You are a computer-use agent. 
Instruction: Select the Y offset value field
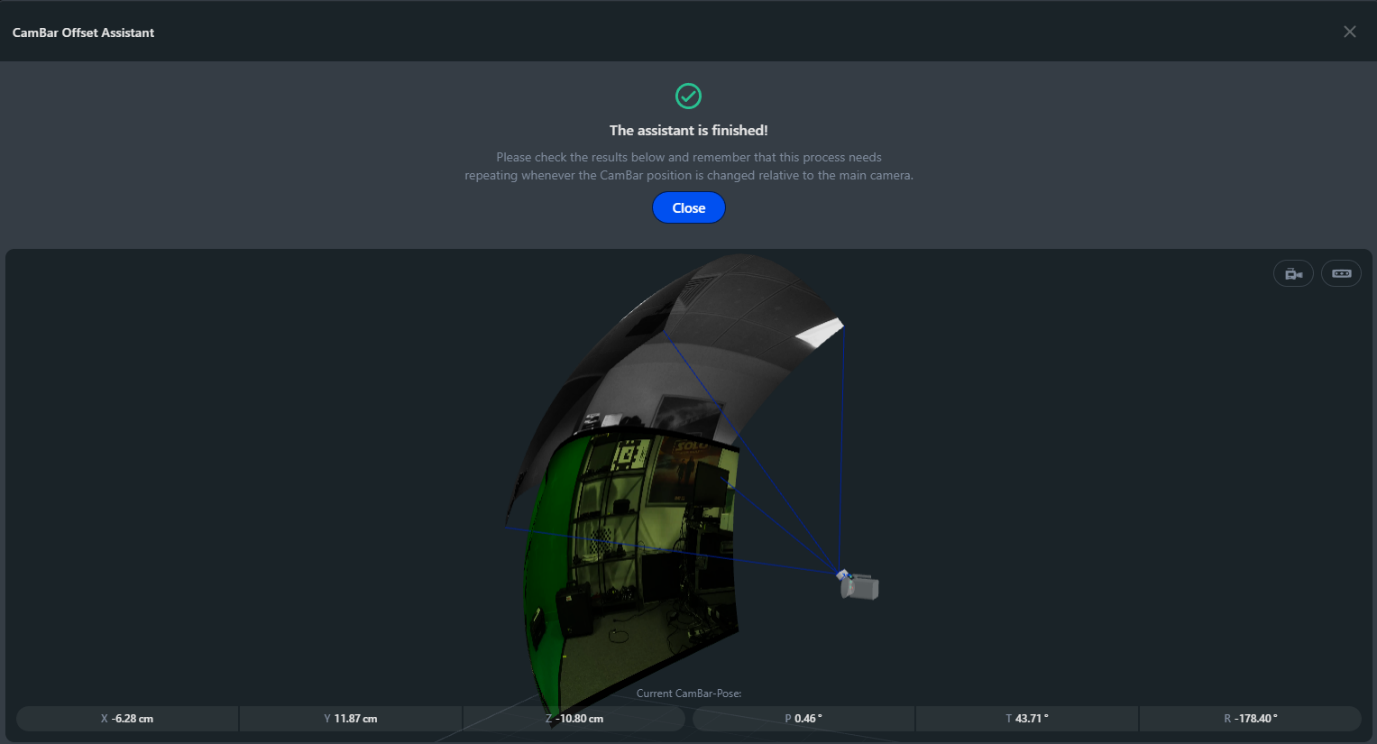350,718
